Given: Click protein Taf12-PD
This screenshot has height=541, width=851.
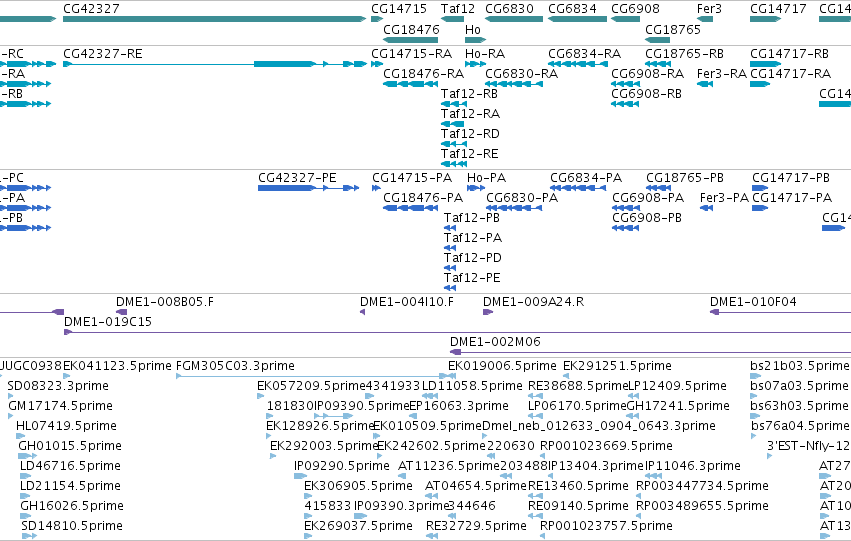Looking at the screenshot, I should point(473,258).
